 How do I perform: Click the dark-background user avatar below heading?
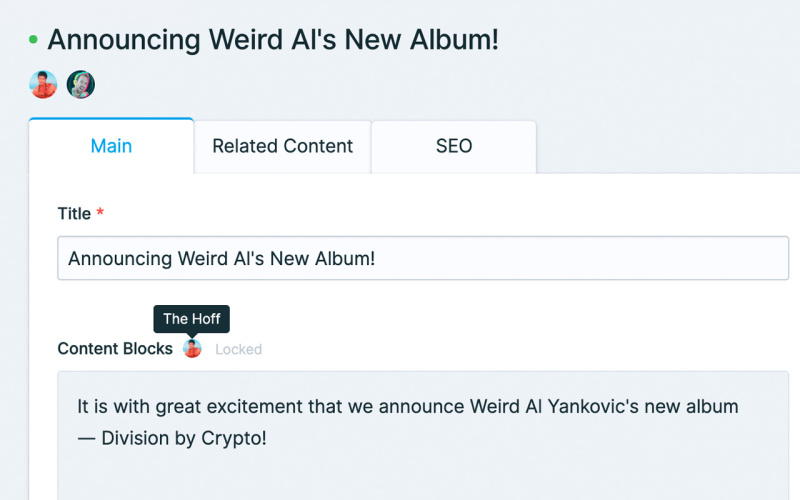click(x=81, y=84)
